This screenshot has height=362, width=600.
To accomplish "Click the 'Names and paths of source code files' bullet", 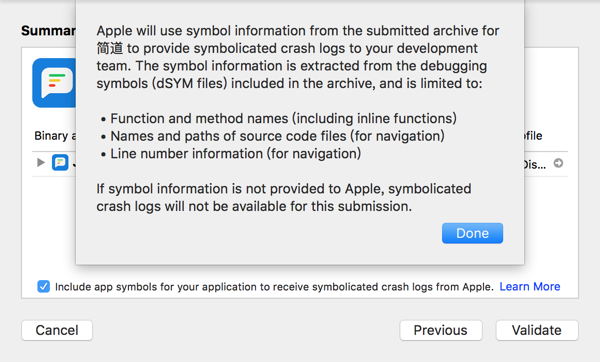I will click(x=273, y=136).
